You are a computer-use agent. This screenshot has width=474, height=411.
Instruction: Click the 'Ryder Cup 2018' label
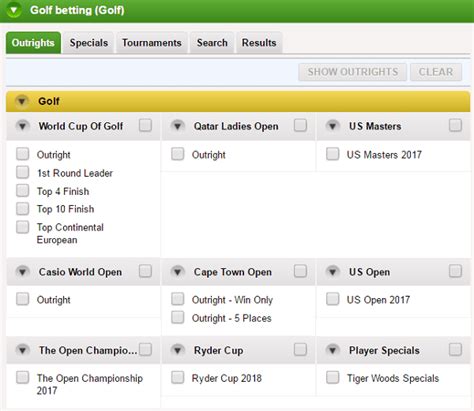(227, 378)
